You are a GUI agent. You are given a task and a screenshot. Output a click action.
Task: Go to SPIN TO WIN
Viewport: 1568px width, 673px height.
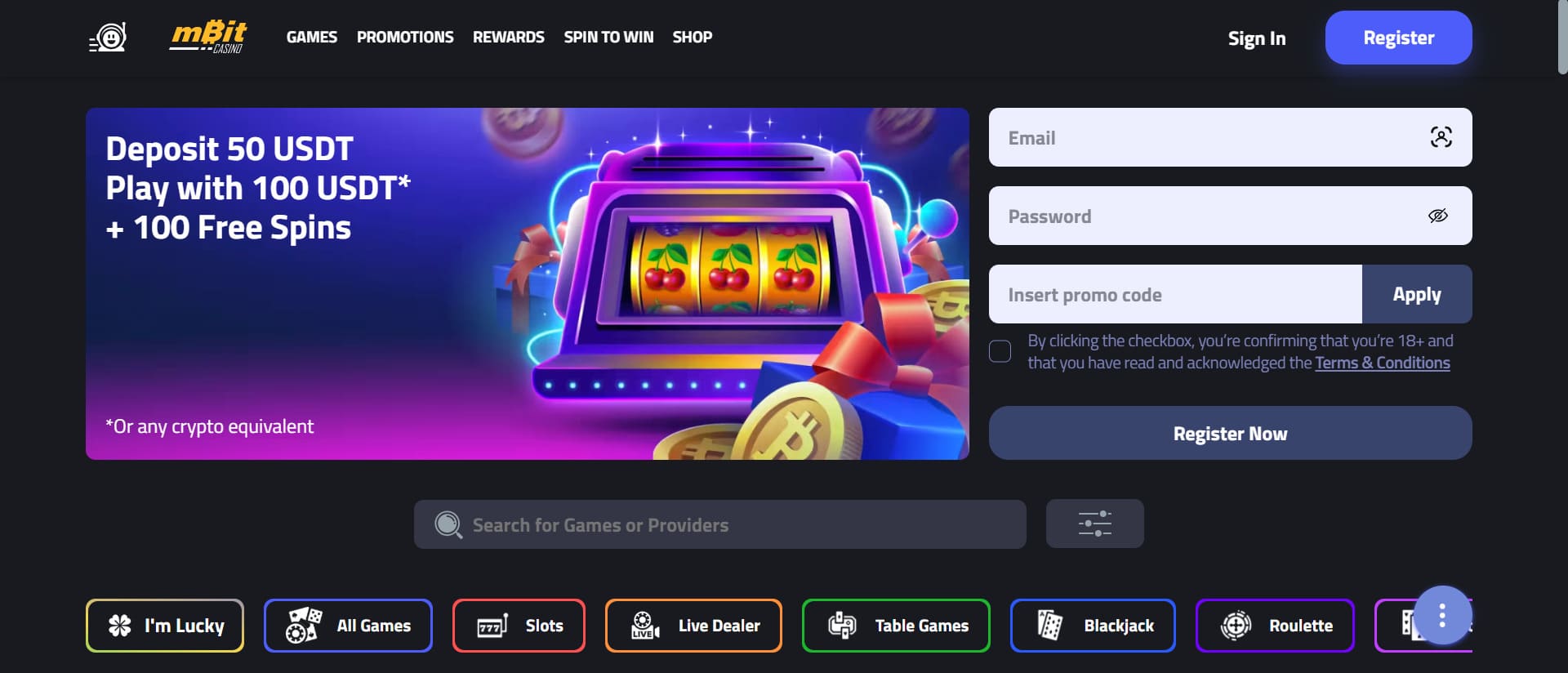[x=608, y=38]
